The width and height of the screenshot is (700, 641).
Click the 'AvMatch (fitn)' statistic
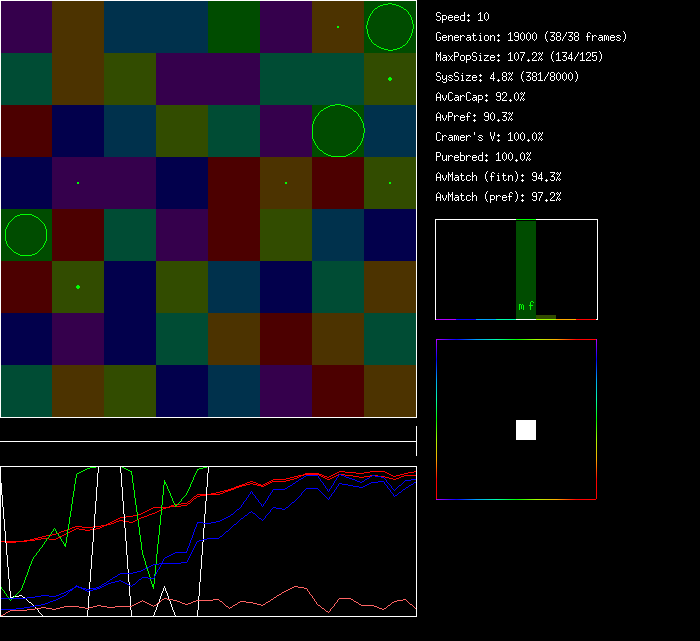point(499,177)
